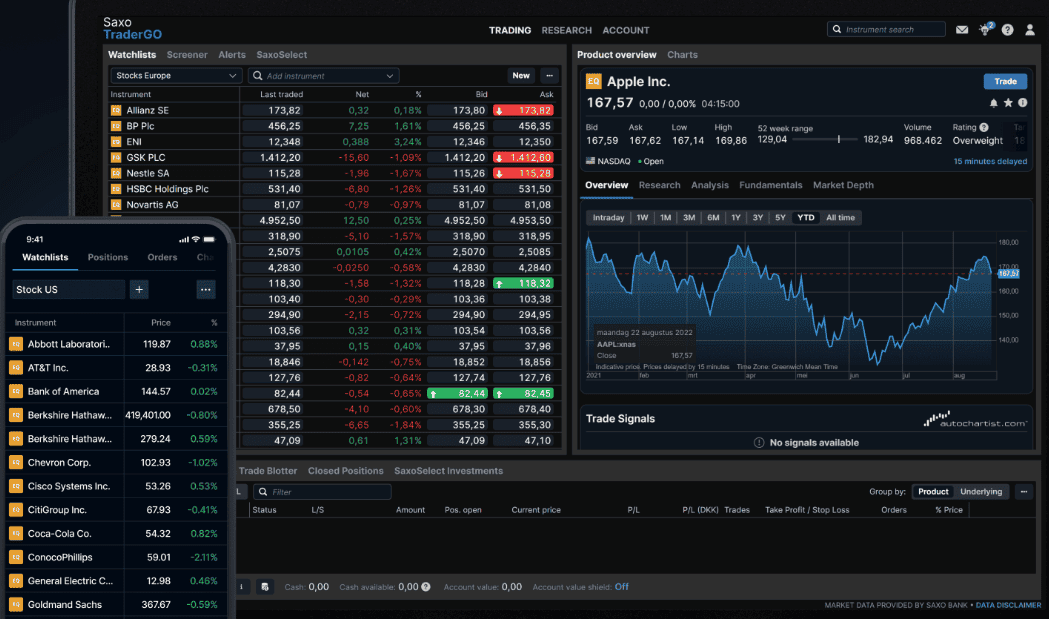This screenshot has height=619, width=1049.
Task: Open instrument info via the info icon
Action: [1023, 102]
